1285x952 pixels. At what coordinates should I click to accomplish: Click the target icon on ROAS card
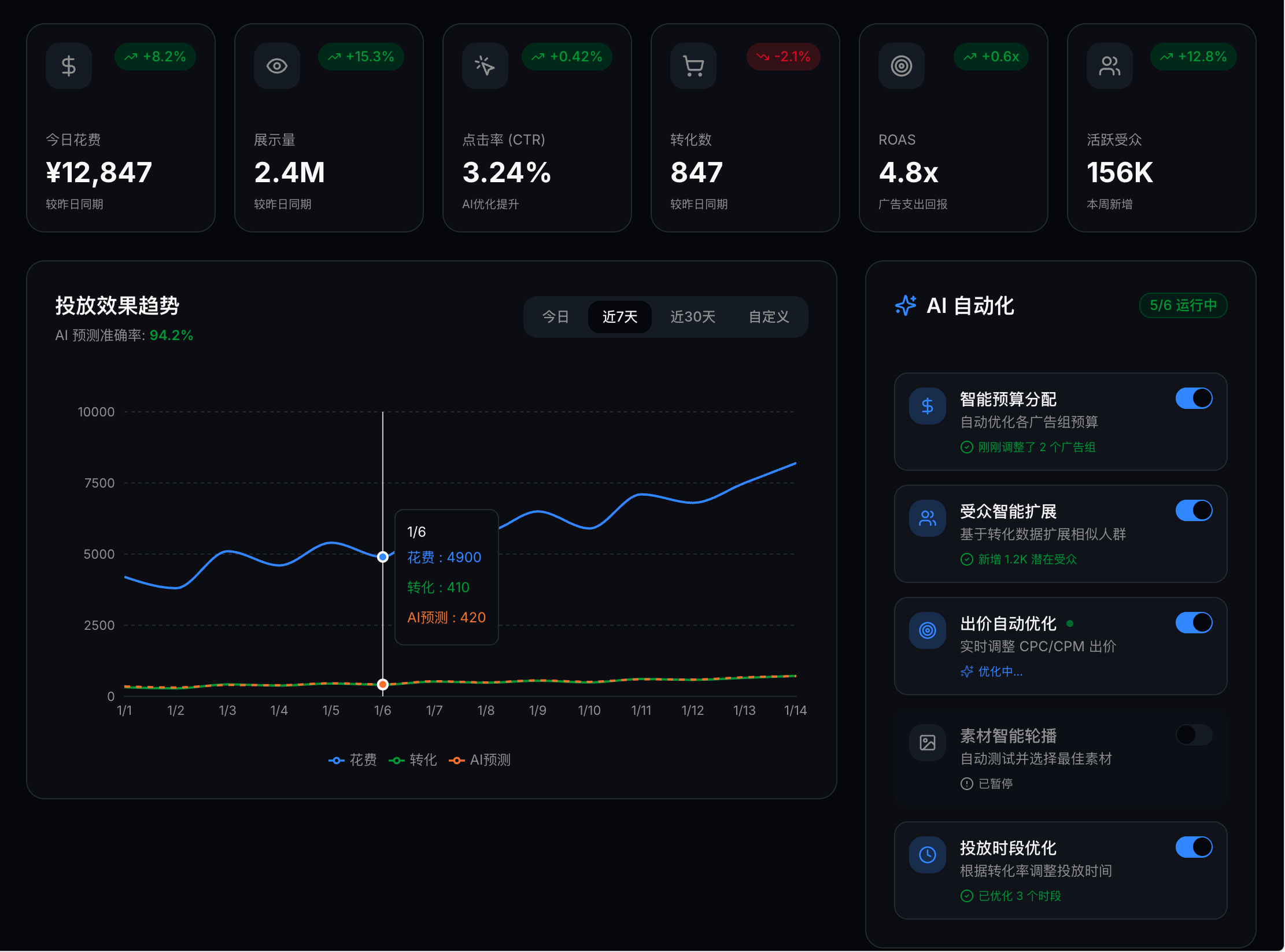[902, 66]
